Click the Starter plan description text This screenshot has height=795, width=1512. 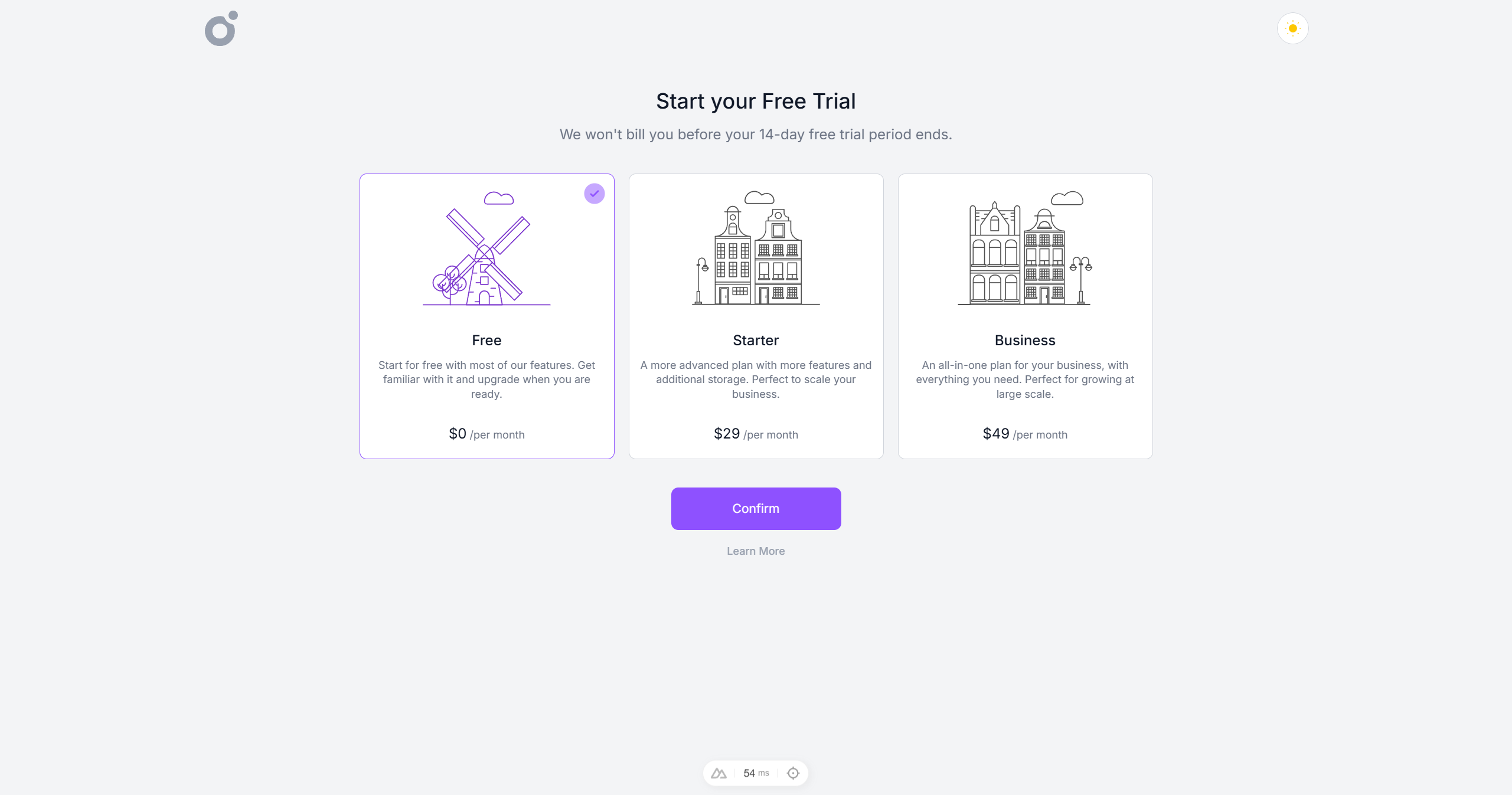tap(756, 379)
